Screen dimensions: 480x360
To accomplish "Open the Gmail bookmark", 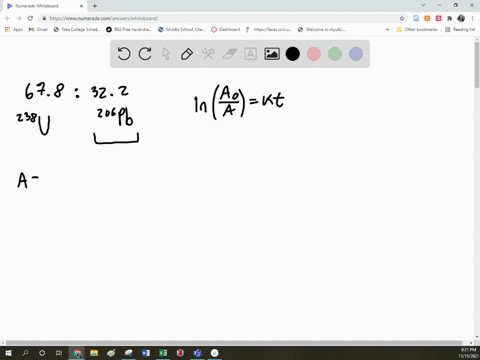I will pos(38,29).
